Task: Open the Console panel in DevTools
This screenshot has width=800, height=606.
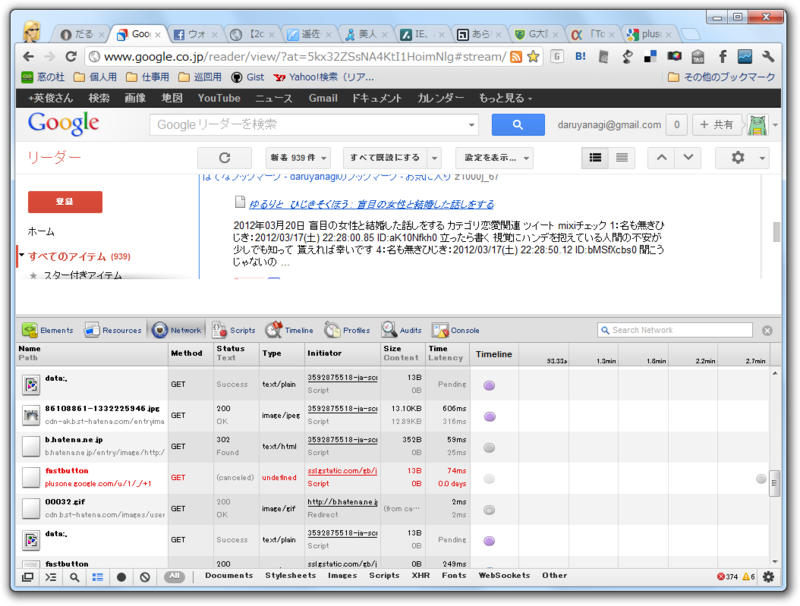Action: (x=456, y=330)
